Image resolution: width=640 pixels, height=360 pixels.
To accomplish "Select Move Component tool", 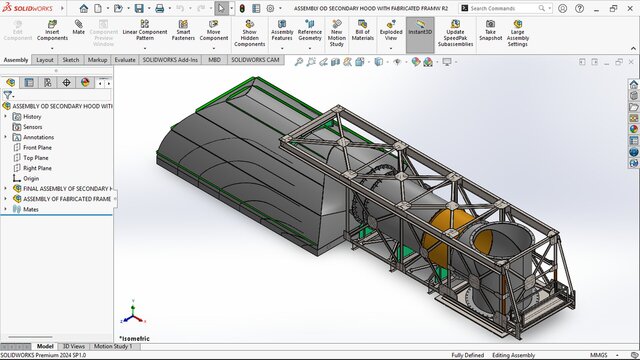I will pos(213,30).
